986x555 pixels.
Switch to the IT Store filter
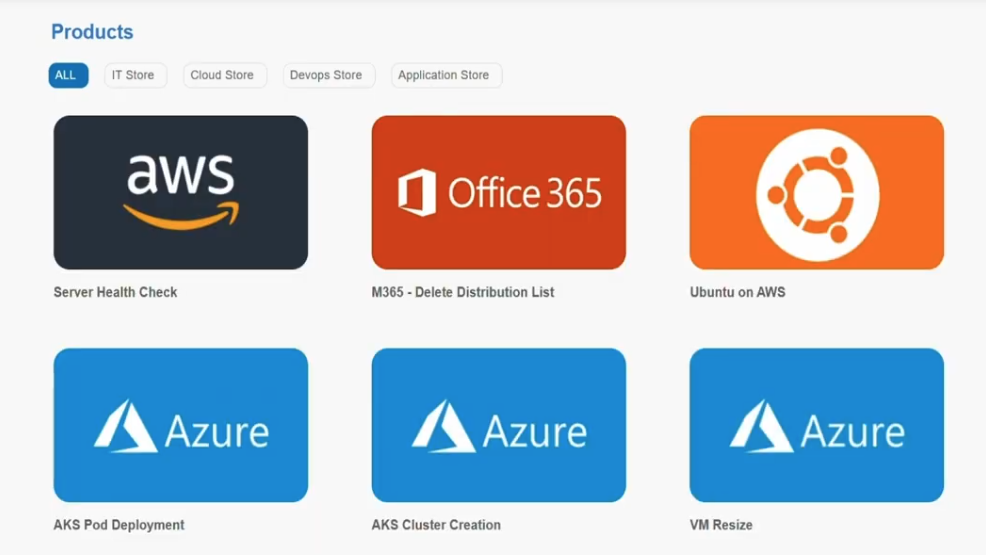click(x=135, y=75)
